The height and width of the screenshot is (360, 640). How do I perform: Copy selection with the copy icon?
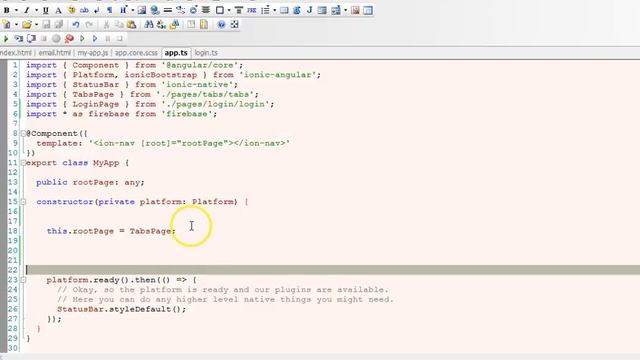tap(119, 24)
